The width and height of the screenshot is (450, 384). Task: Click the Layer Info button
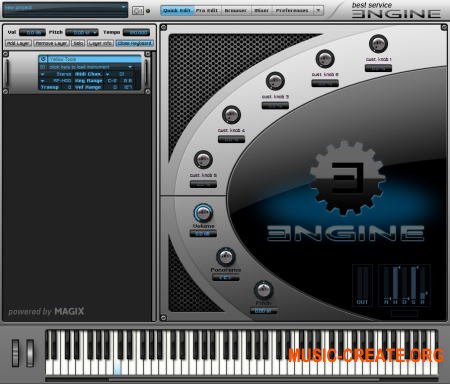click(100, 43)
